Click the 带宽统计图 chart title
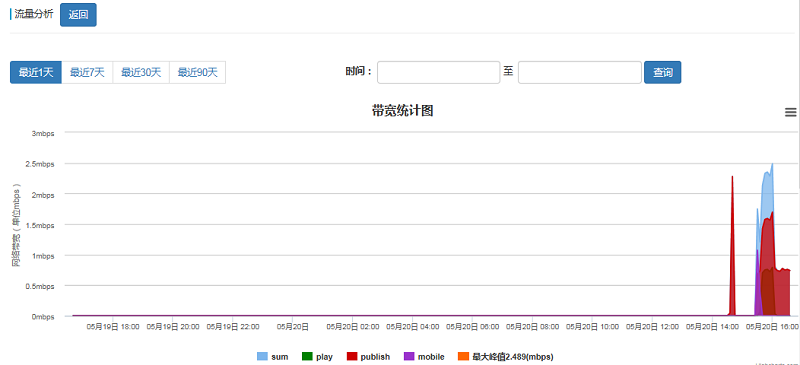Image resolution: width=800 pixels, height=365 pixels. (x=403, y=110)
